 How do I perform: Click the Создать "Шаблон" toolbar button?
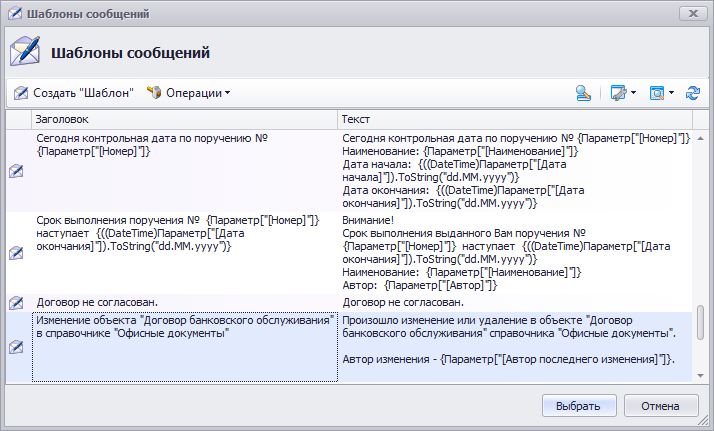tap(74, 93)
